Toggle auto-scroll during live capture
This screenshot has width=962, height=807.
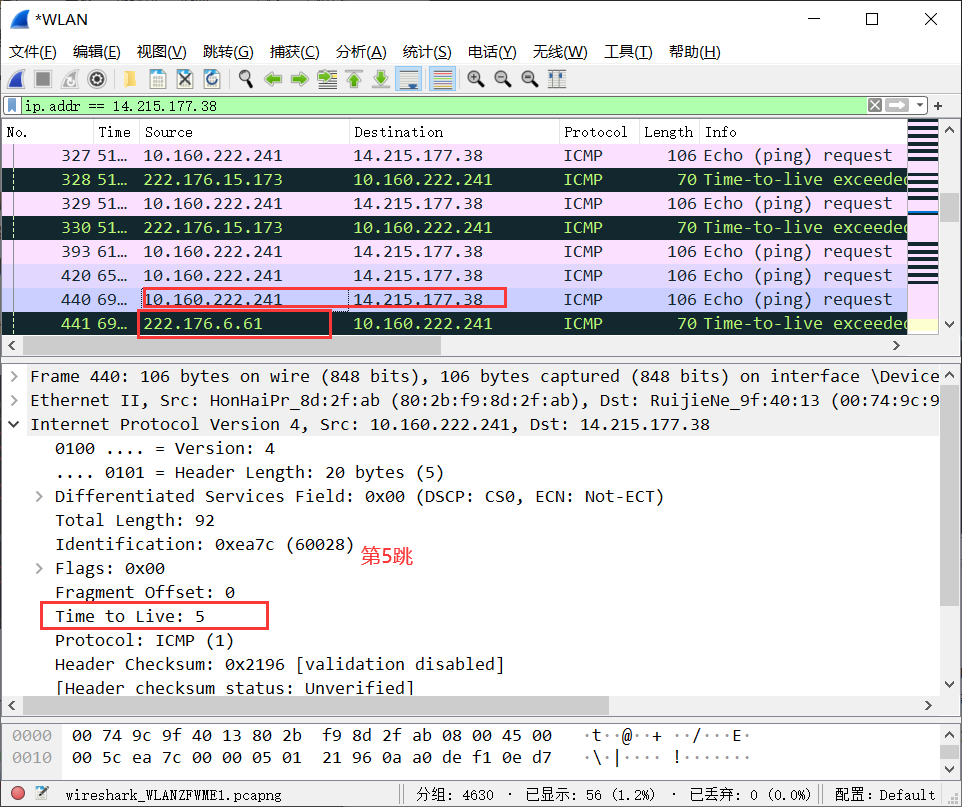409,79
